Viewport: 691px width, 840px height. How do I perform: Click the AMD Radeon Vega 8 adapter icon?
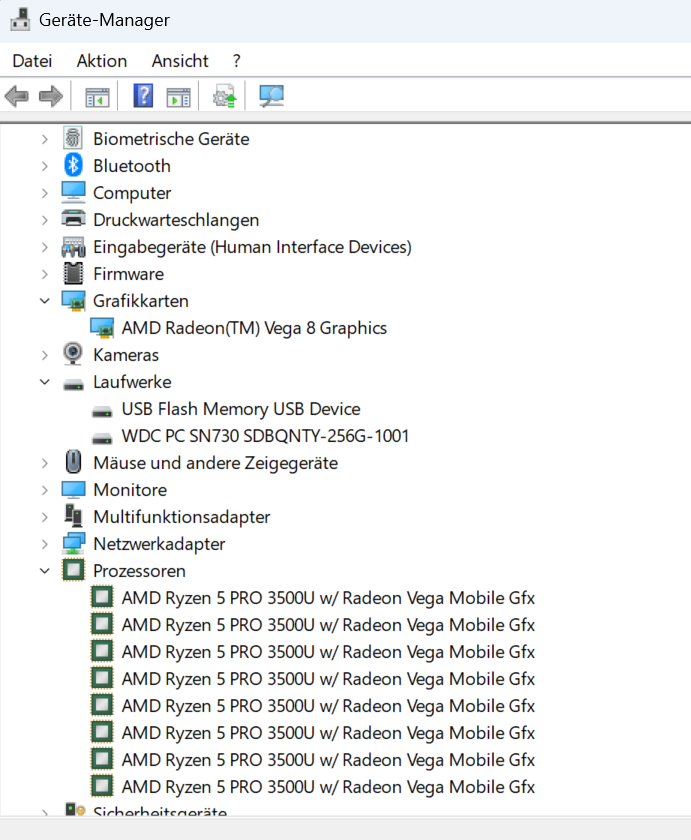(x=102, y=328)
